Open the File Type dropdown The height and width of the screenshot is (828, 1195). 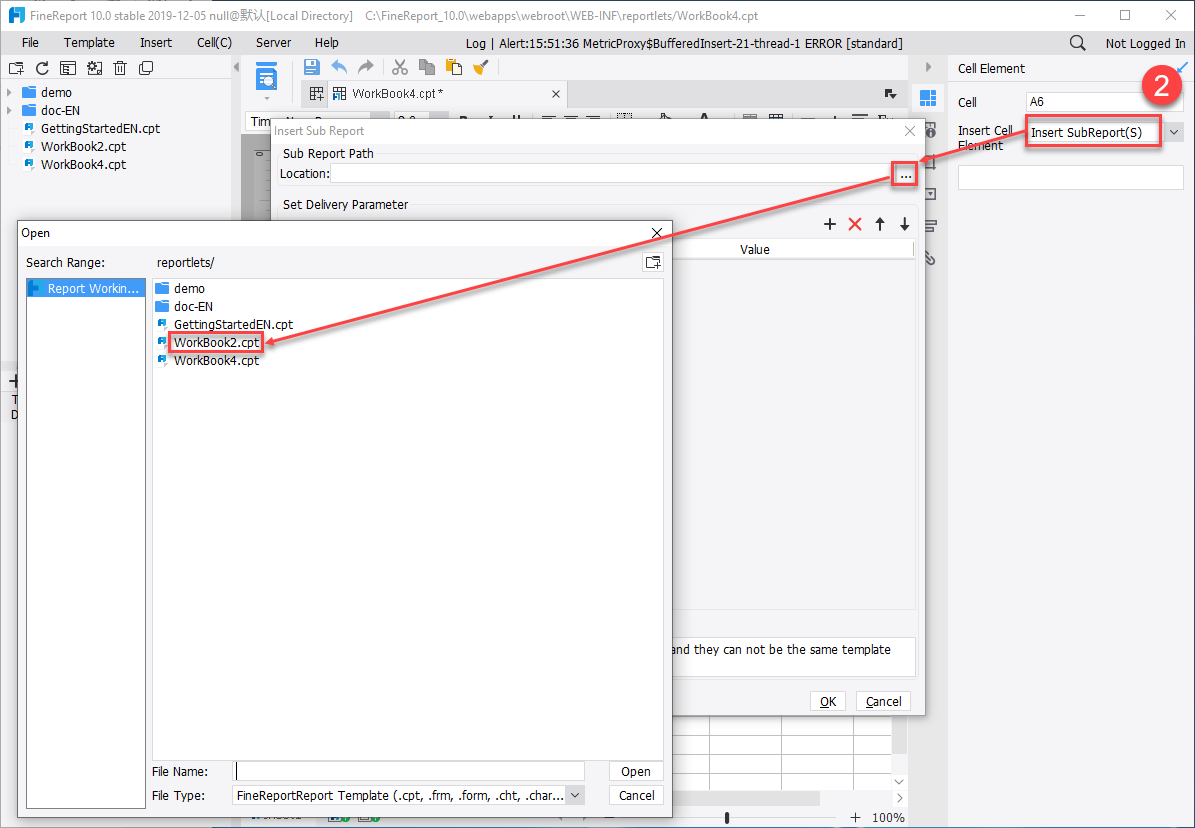575,794
